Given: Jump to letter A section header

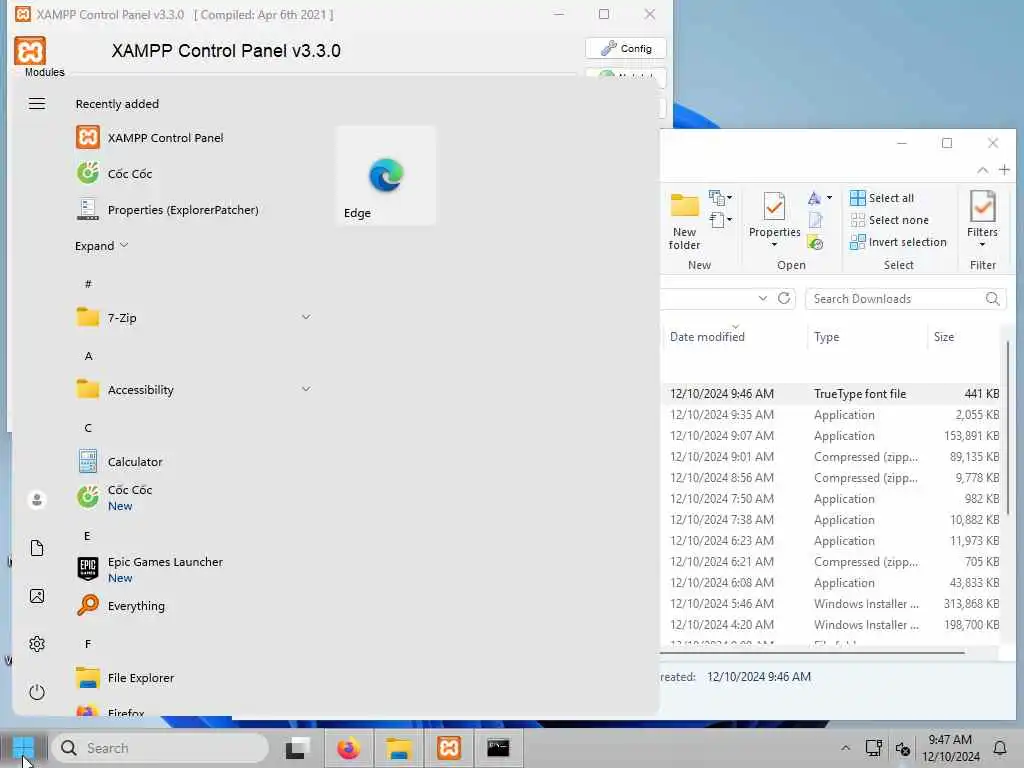Looking at the screenshot, I should pyautogui.click(x=88, y=356).
